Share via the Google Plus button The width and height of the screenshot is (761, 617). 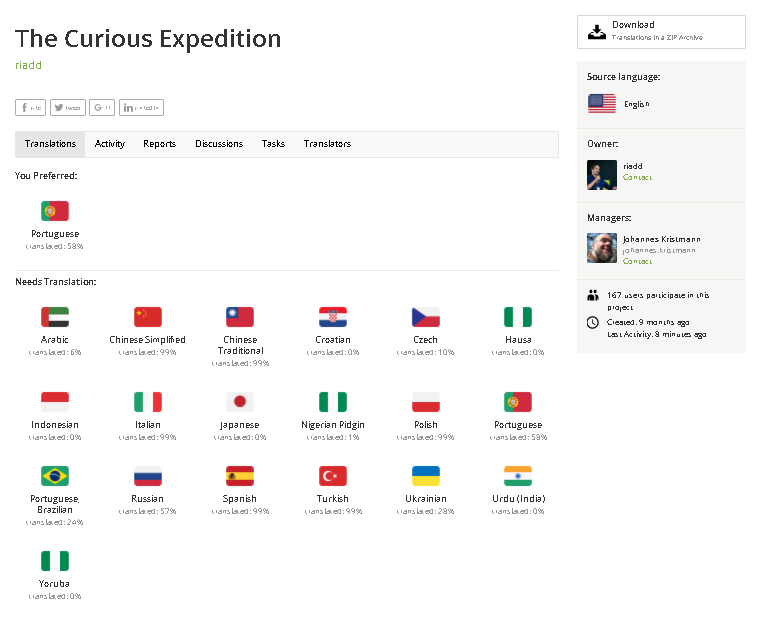coord(102,107)
